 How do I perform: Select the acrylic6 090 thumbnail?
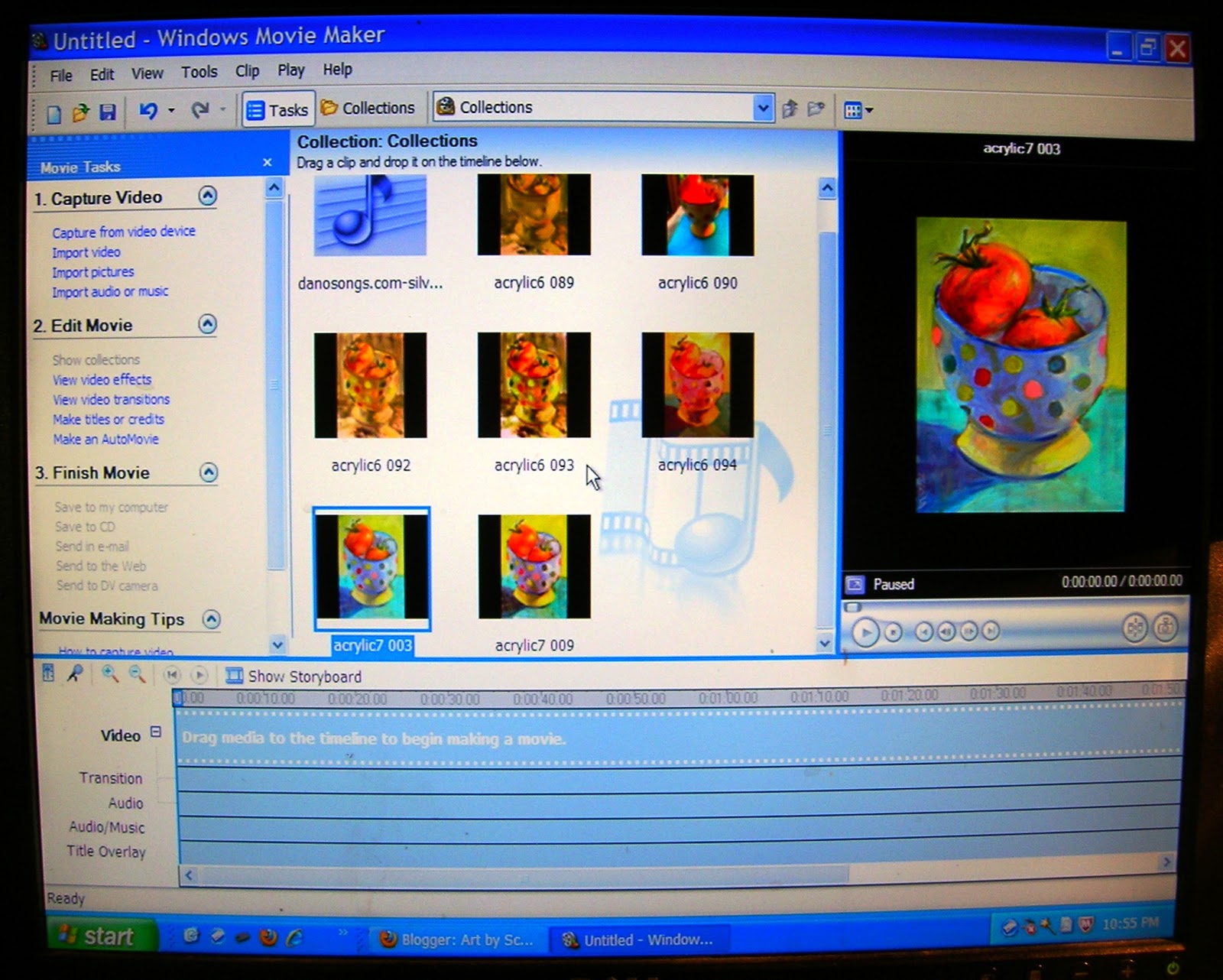697,215
